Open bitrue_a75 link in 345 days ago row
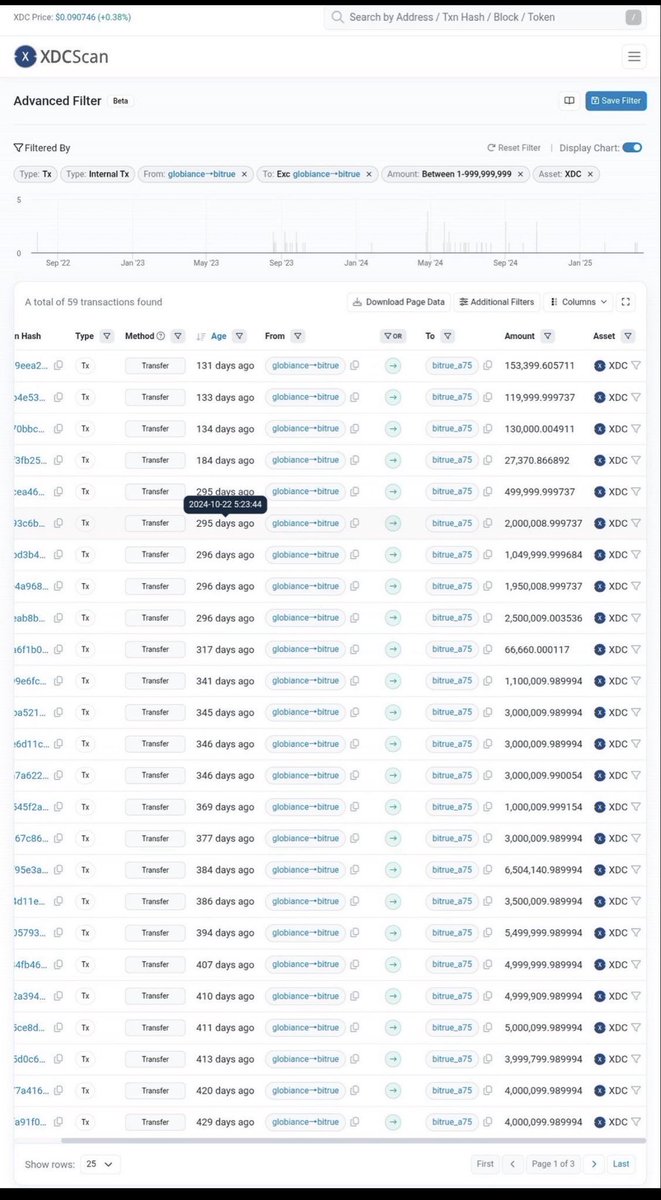Screen dimensions: 661x1200 click(x=452, y=712)
